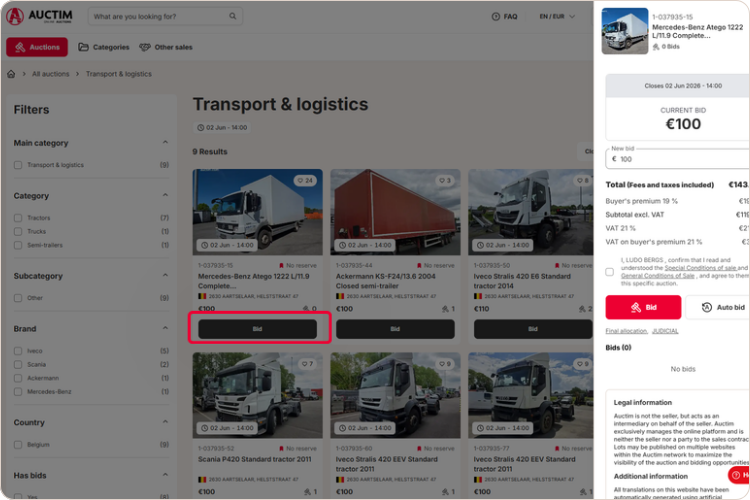Open Ackermann KS-F24/13.6 2004 card title
750x500 pixels.
pyautogui.click(x=386, y=281)
